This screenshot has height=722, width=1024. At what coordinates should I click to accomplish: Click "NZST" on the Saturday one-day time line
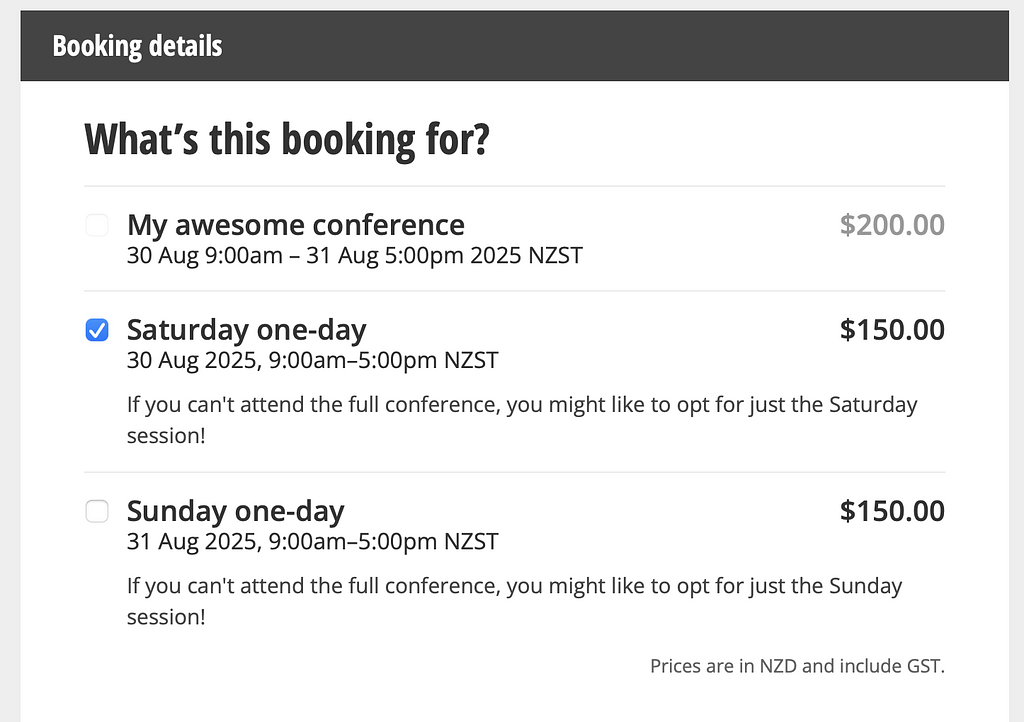click(x=470, y=360)
